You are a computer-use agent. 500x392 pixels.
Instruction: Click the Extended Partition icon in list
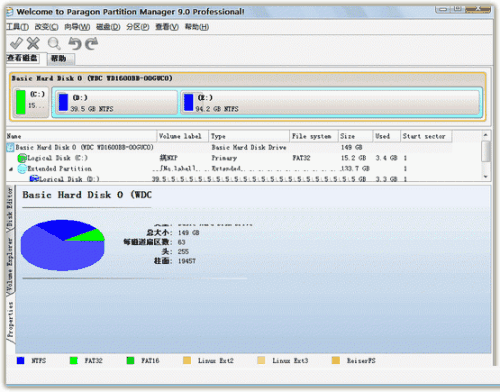pos(22,168)
